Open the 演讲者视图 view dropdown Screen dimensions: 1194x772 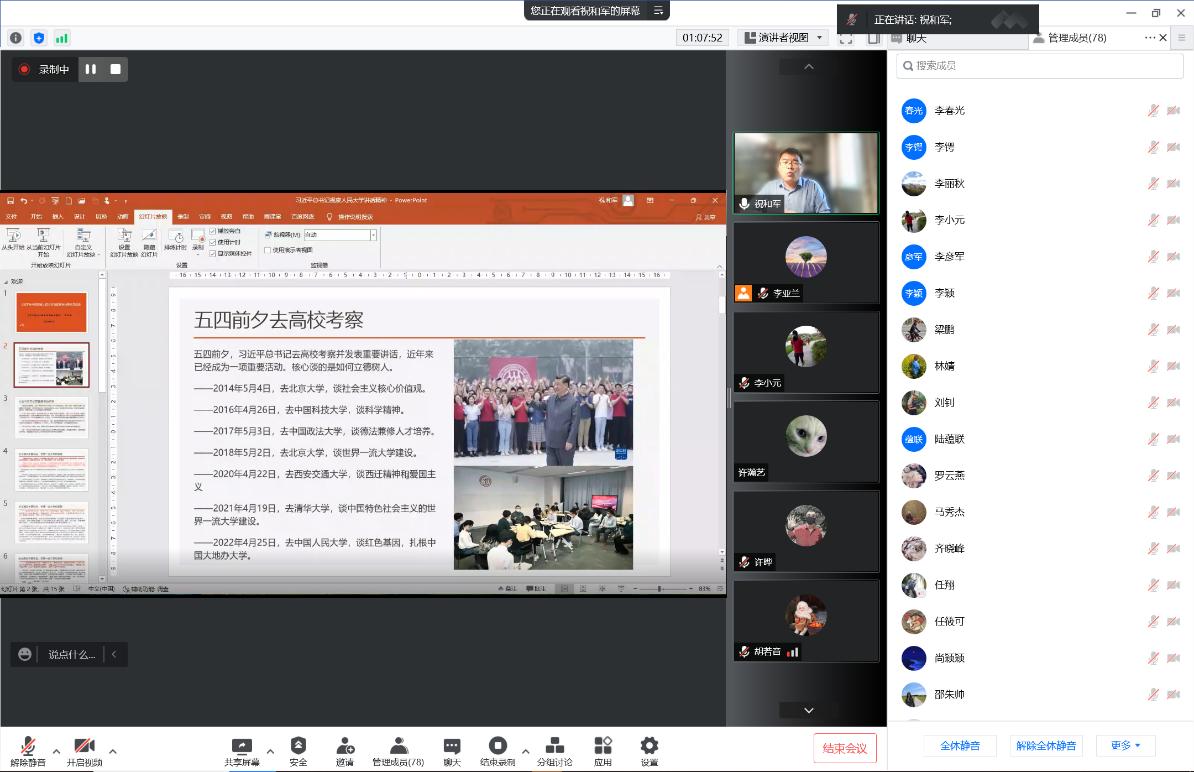tap(784, 38)
